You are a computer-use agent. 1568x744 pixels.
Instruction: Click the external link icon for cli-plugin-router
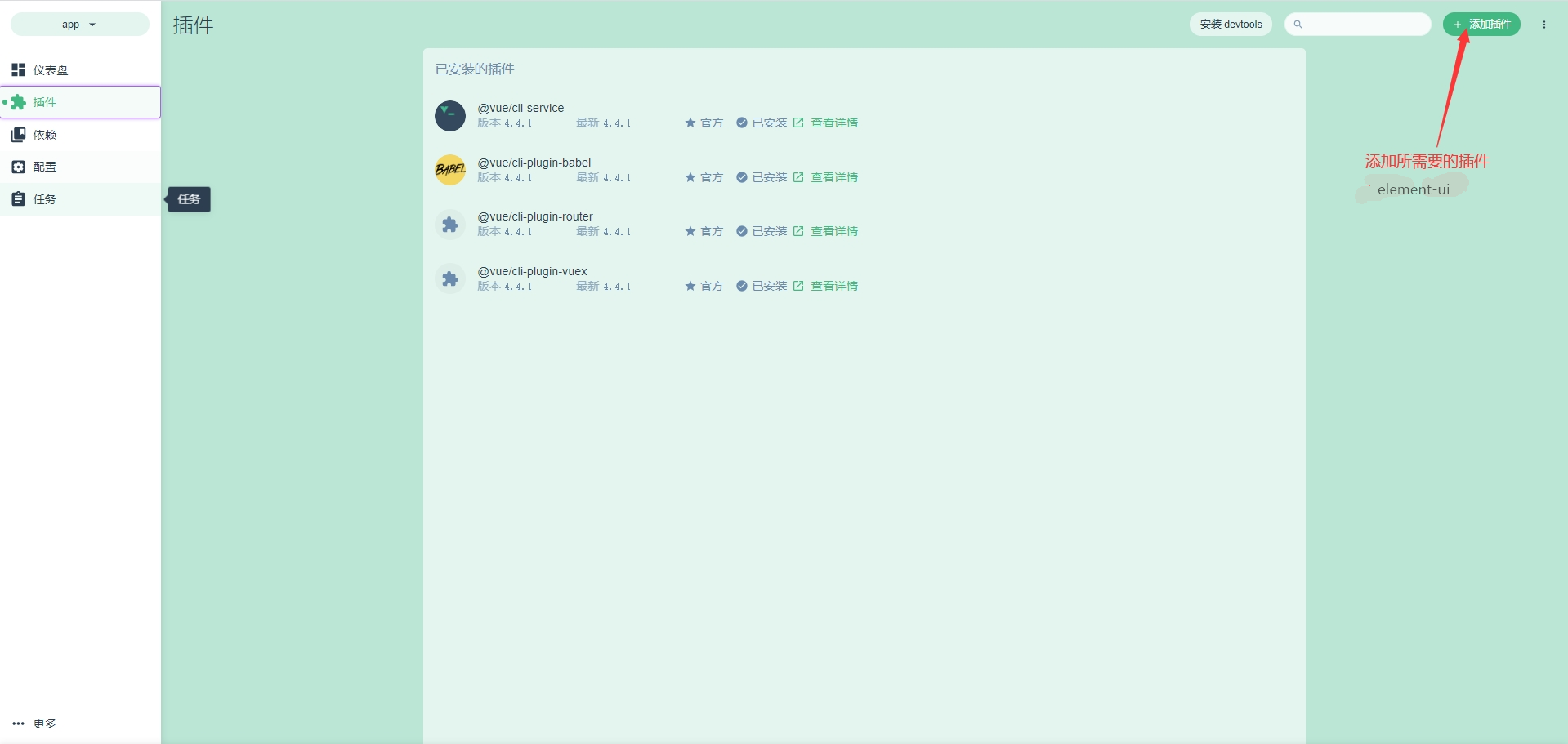point(798,231)
